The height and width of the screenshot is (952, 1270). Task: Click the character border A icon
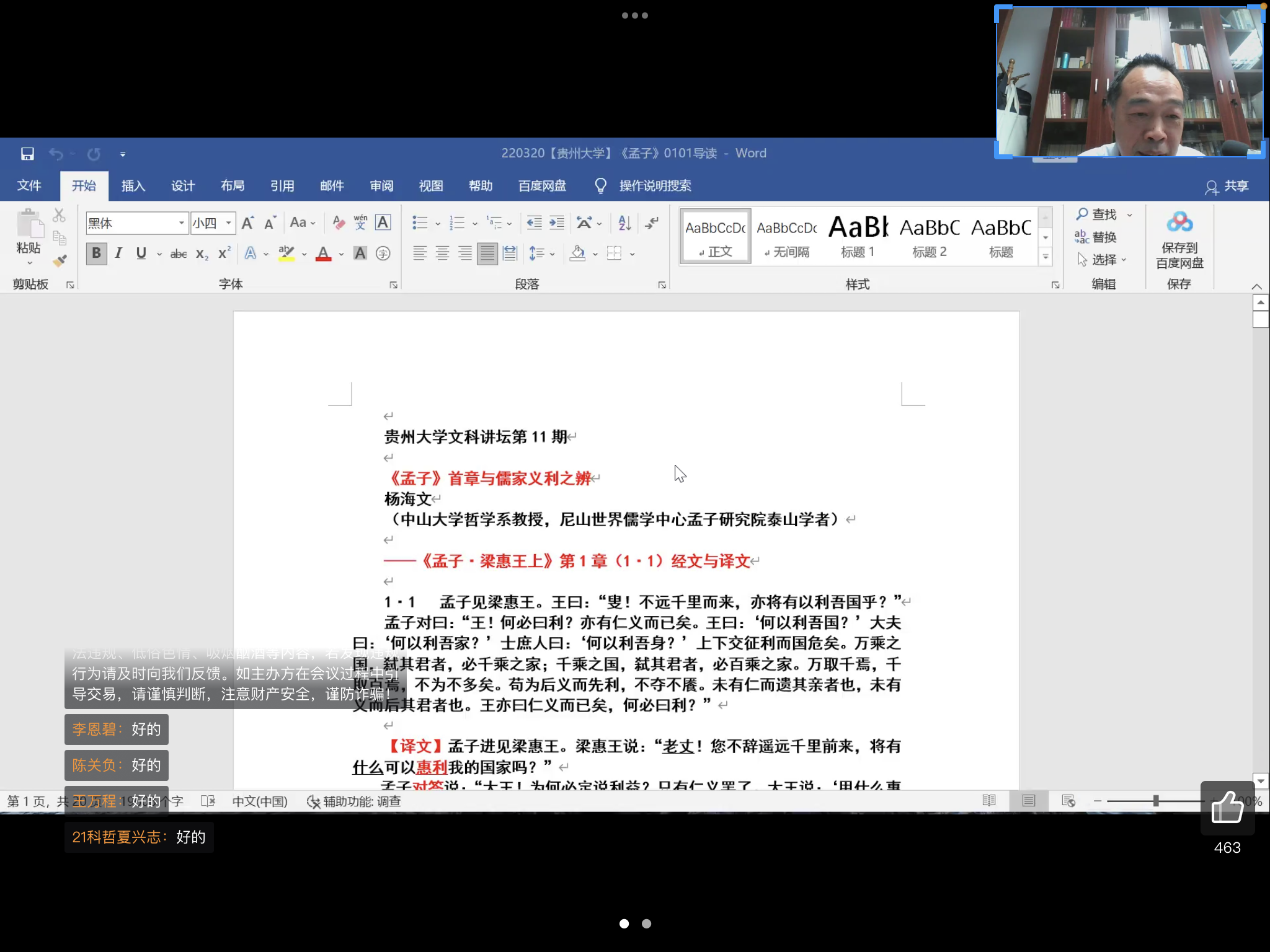[x=383, y=223]
